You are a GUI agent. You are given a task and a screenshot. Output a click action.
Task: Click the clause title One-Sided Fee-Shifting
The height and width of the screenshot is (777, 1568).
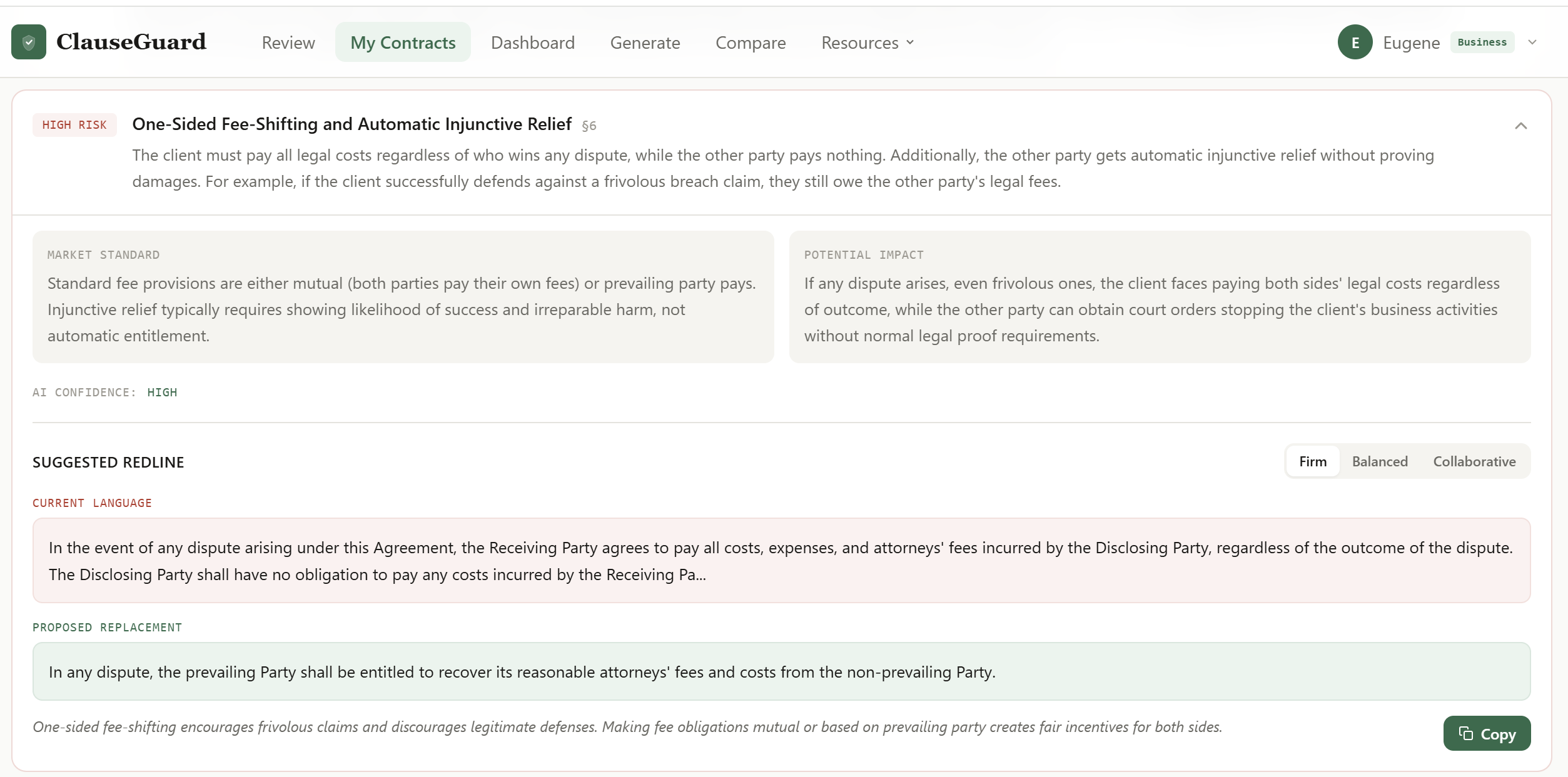[x=352, y=124]
